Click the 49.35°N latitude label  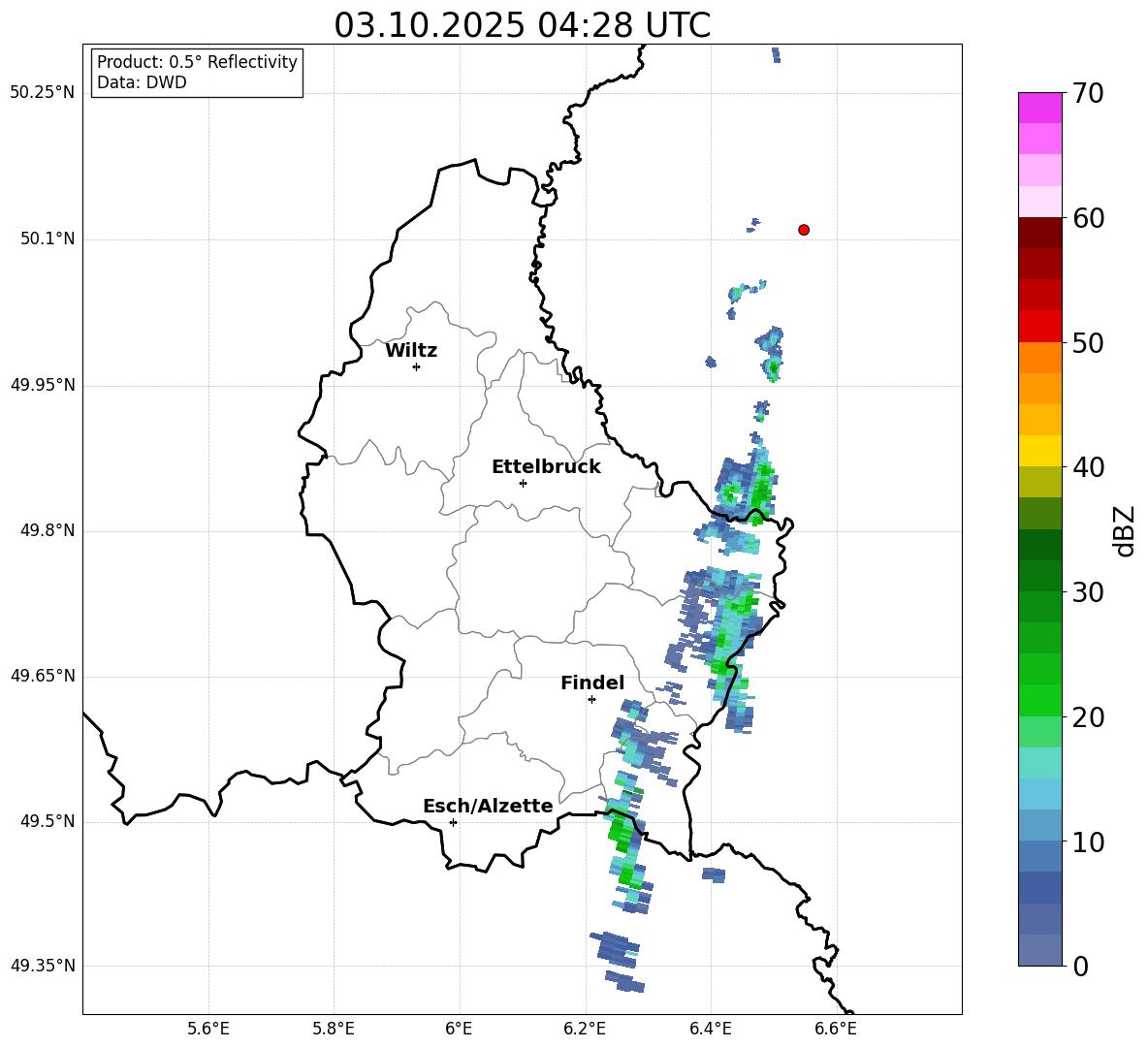point(43,966)
